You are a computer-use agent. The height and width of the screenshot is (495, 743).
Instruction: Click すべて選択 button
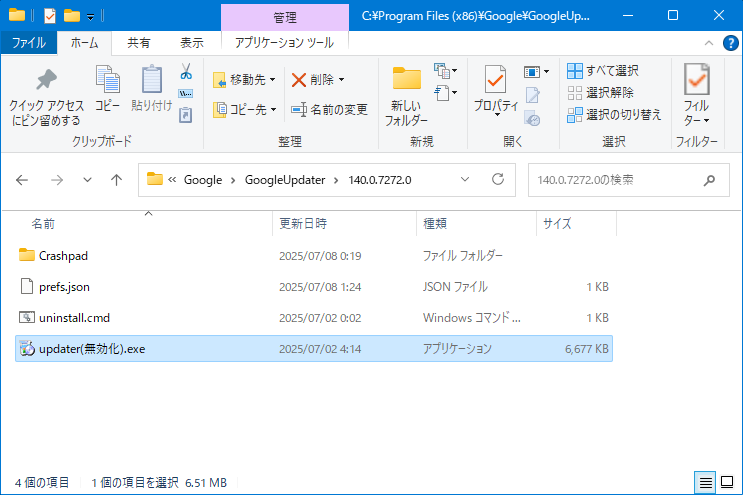pyautogui.click(x=603, y=71)
